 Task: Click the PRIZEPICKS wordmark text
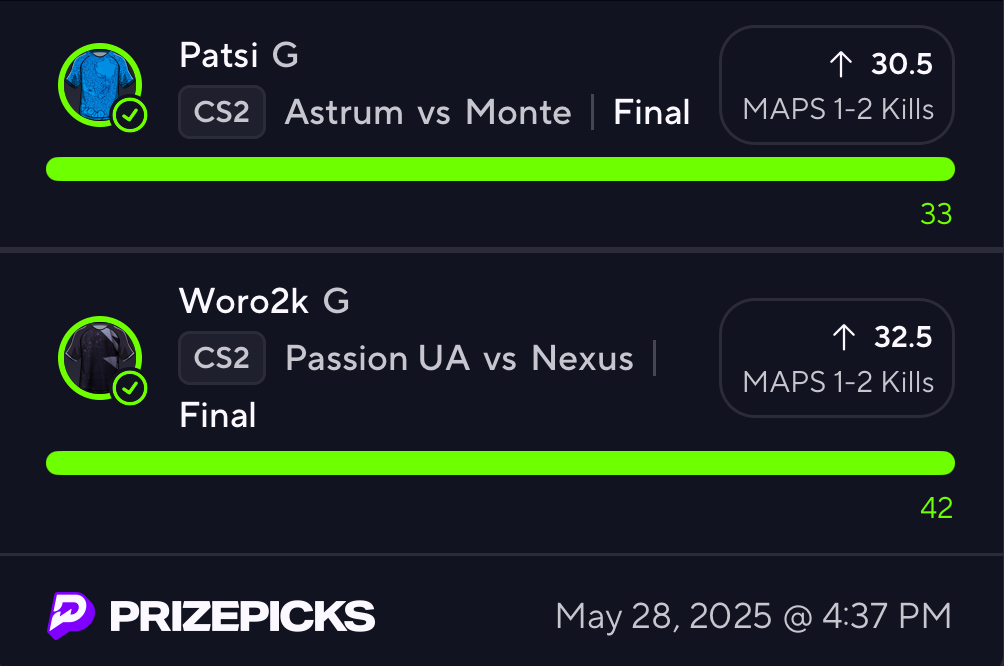click(242, 616)
